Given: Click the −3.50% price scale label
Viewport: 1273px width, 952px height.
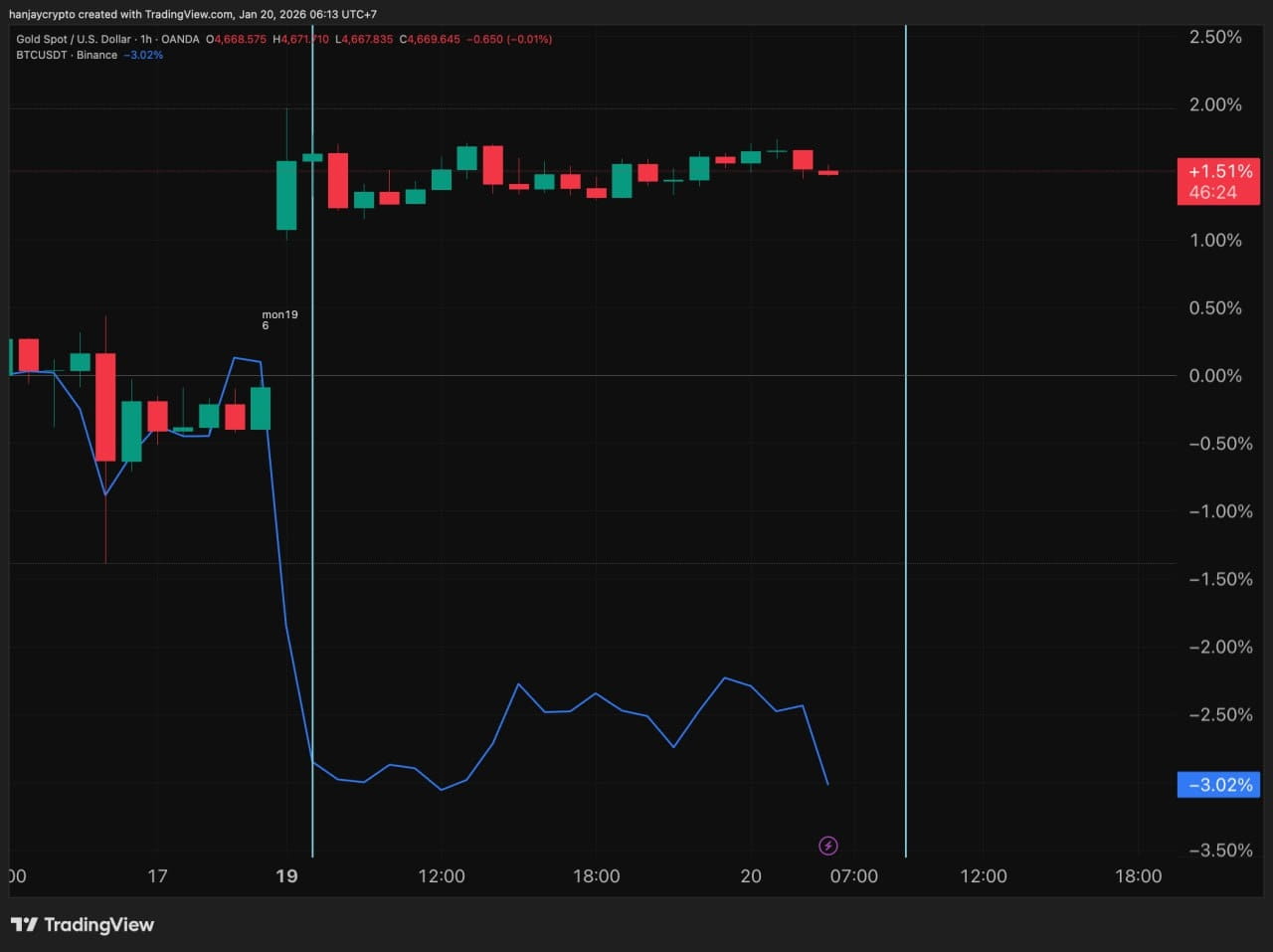Looking at the screenshot, I should coord(1220,851).
